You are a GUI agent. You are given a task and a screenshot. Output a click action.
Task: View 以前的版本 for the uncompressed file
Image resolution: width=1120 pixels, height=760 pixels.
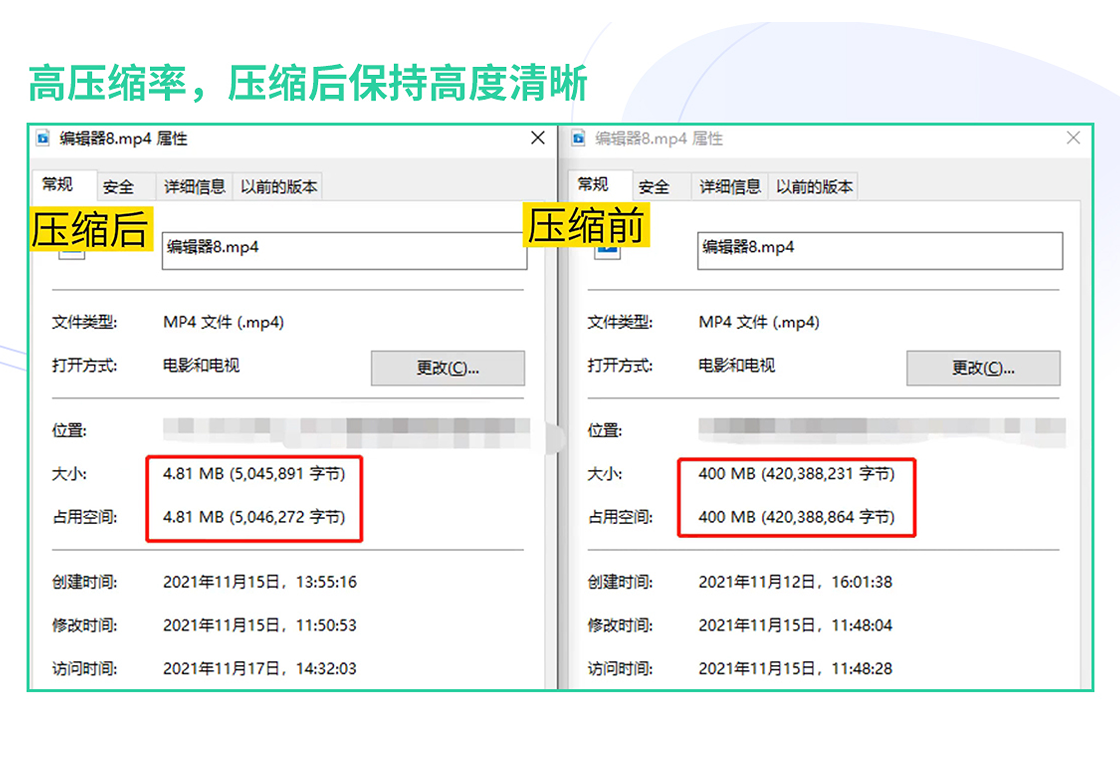click(813, 186)
